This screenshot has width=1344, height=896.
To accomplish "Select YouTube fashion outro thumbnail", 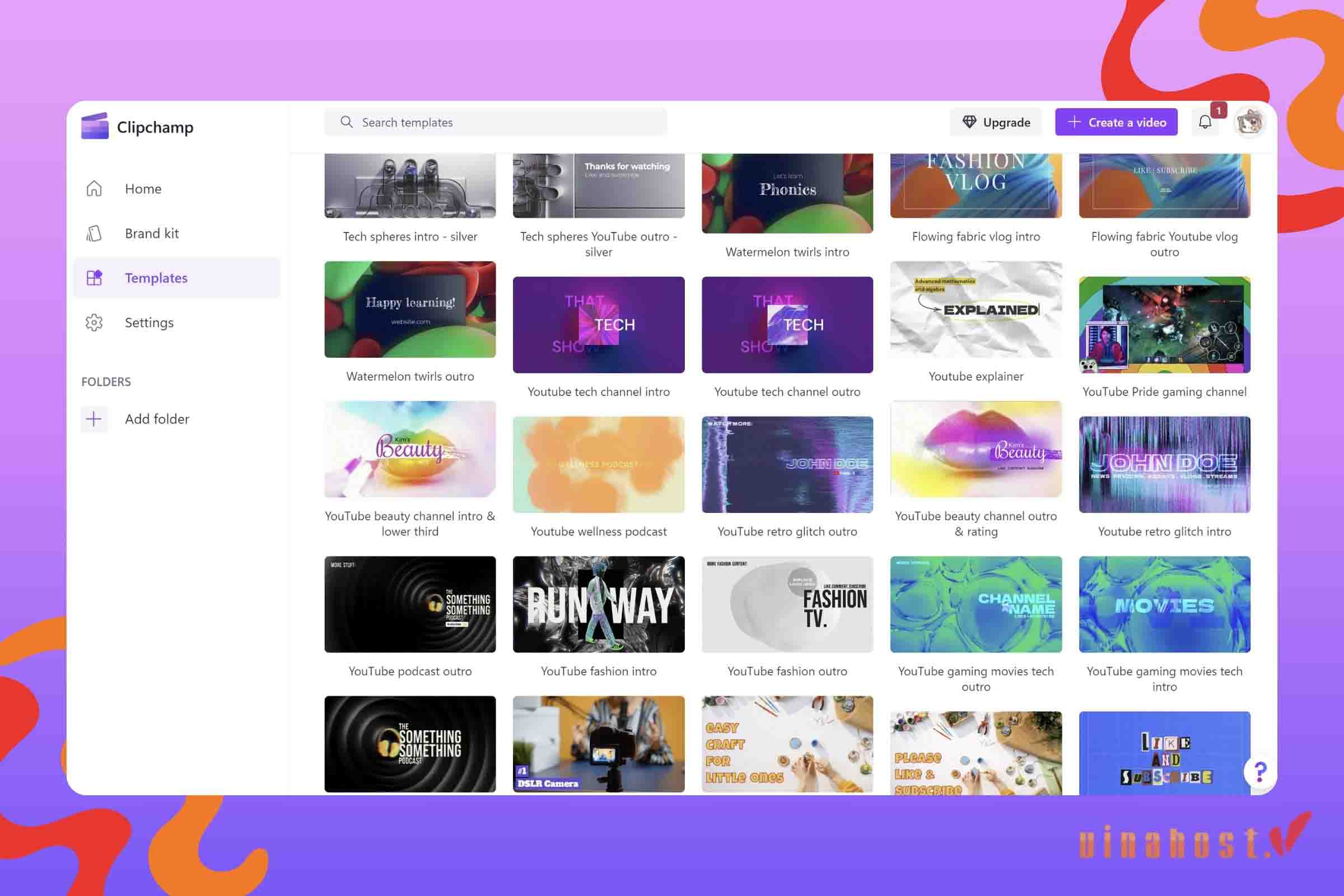I will [x=787, y=605].
